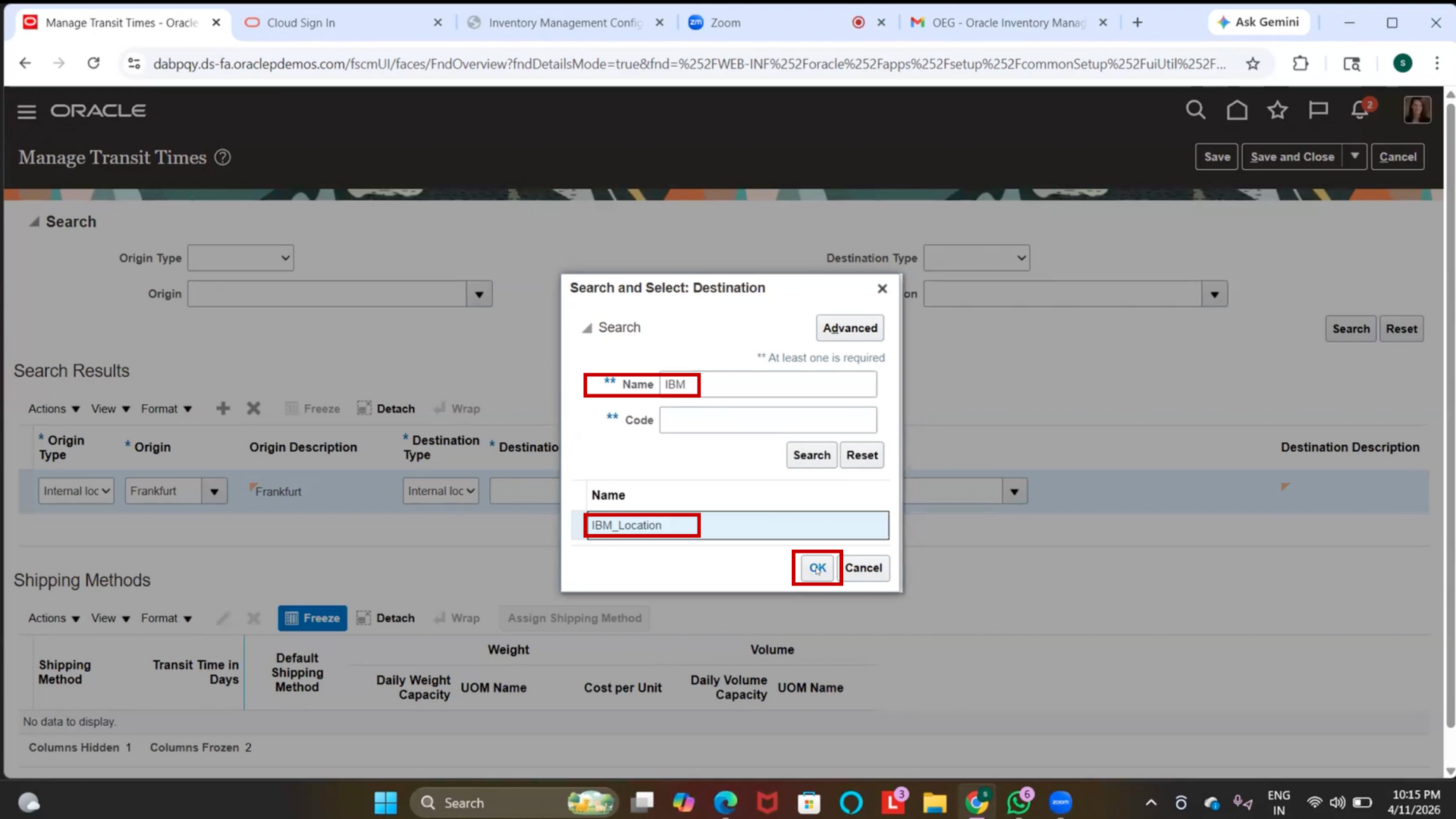Click Reset button in the dialog

(862, 455)
